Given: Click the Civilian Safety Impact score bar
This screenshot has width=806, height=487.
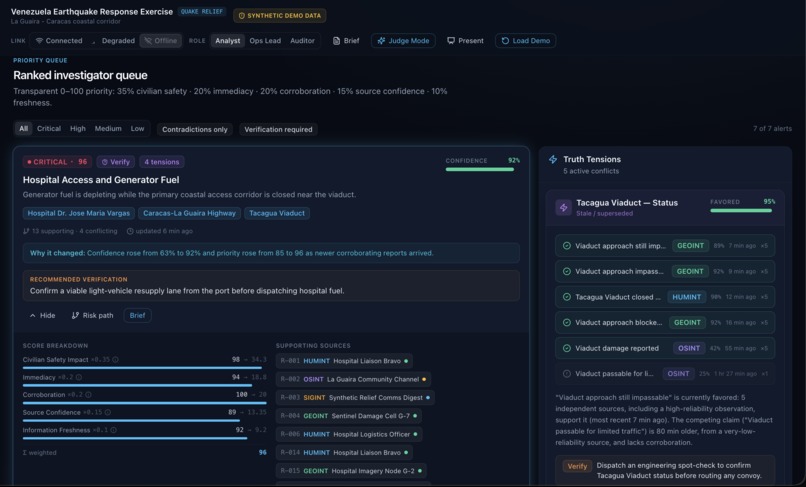Looking at the screenshot, I should point(144,368).
